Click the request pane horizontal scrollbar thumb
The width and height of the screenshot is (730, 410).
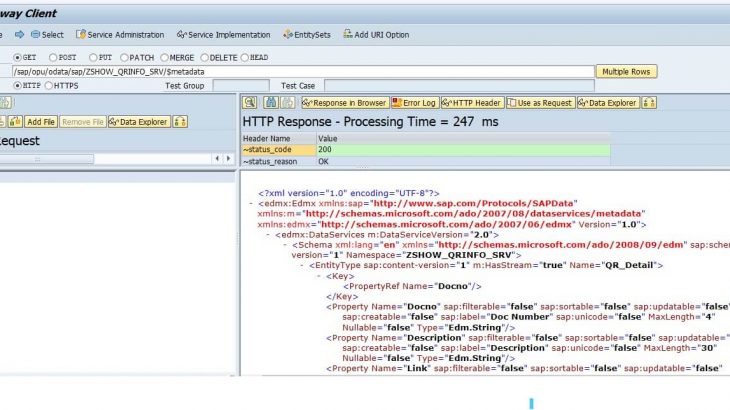coord(46,159)
